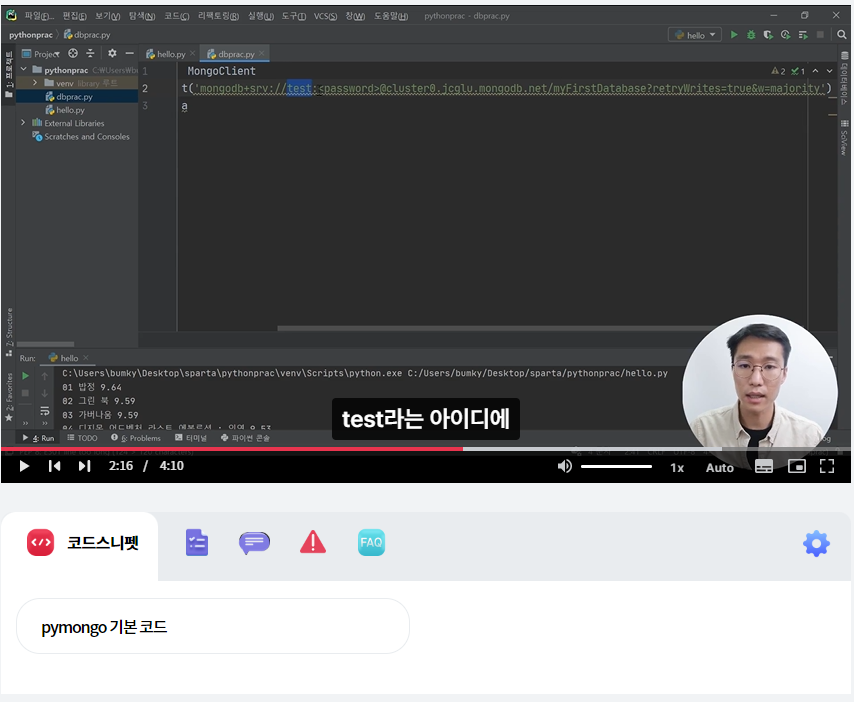Toggle video subtitles icon
This screenshot has width=854, height=702.
[764, 466]
